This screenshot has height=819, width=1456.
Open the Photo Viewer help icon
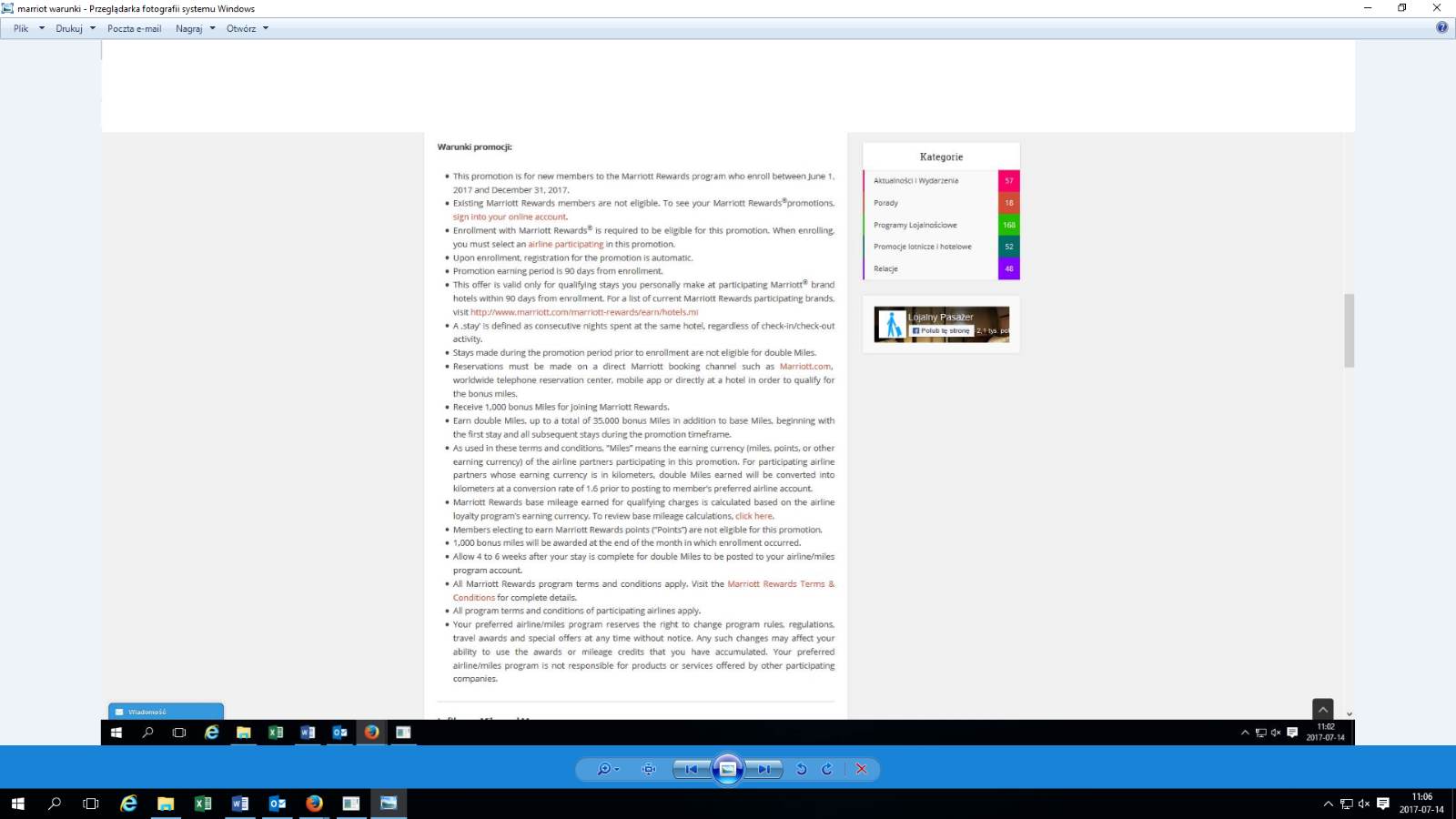(1442, 27)
